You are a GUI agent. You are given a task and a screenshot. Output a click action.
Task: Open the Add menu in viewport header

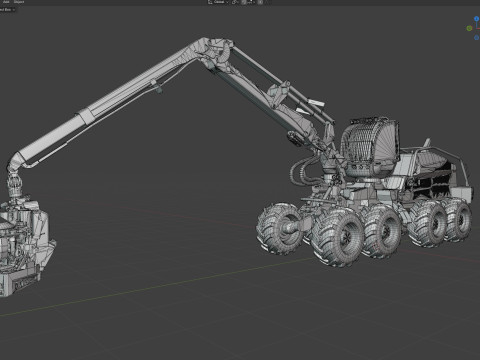(x=6, y=2)
